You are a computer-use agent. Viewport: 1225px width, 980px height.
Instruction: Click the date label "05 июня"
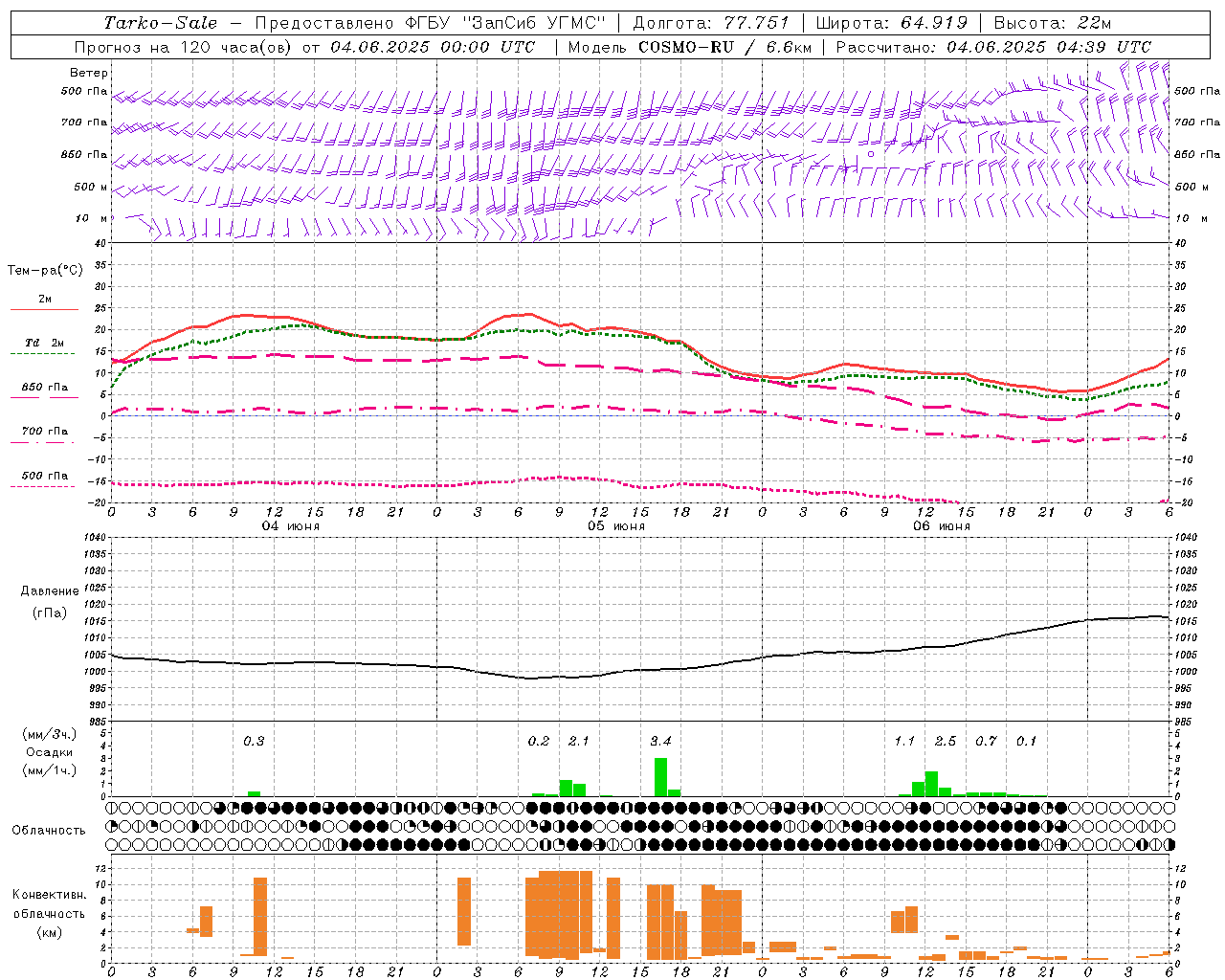coord(616,526)
